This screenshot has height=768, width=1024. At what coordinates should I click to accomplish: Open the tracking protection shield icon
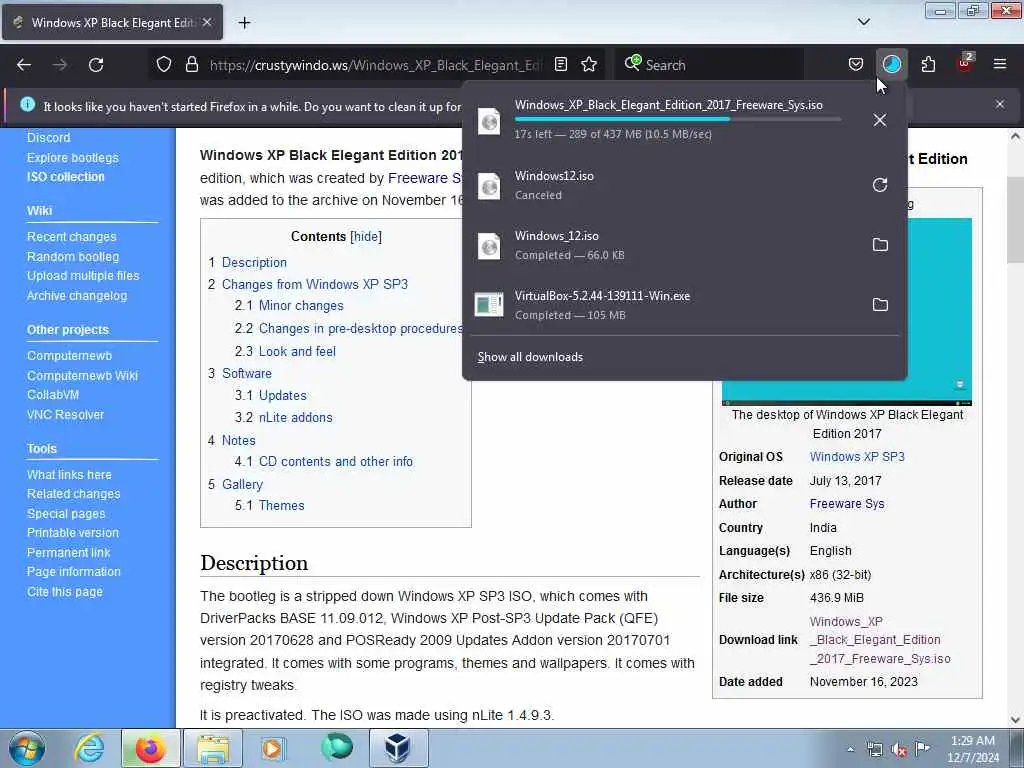point(164,65)
